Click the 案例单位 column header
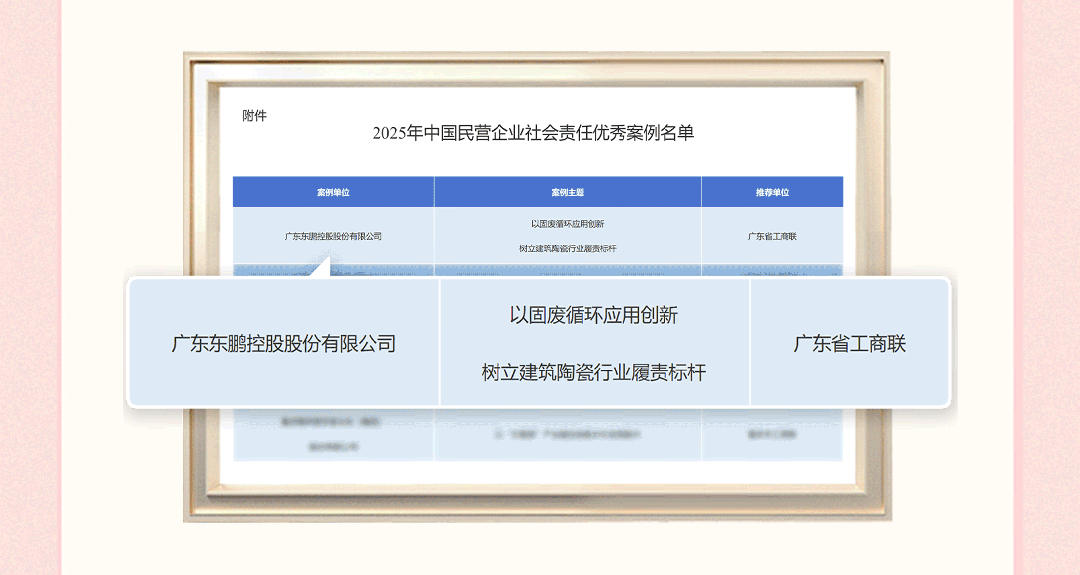Image resolution: width=1080 pixels, height=575 pixels. (x=333, y=192)
